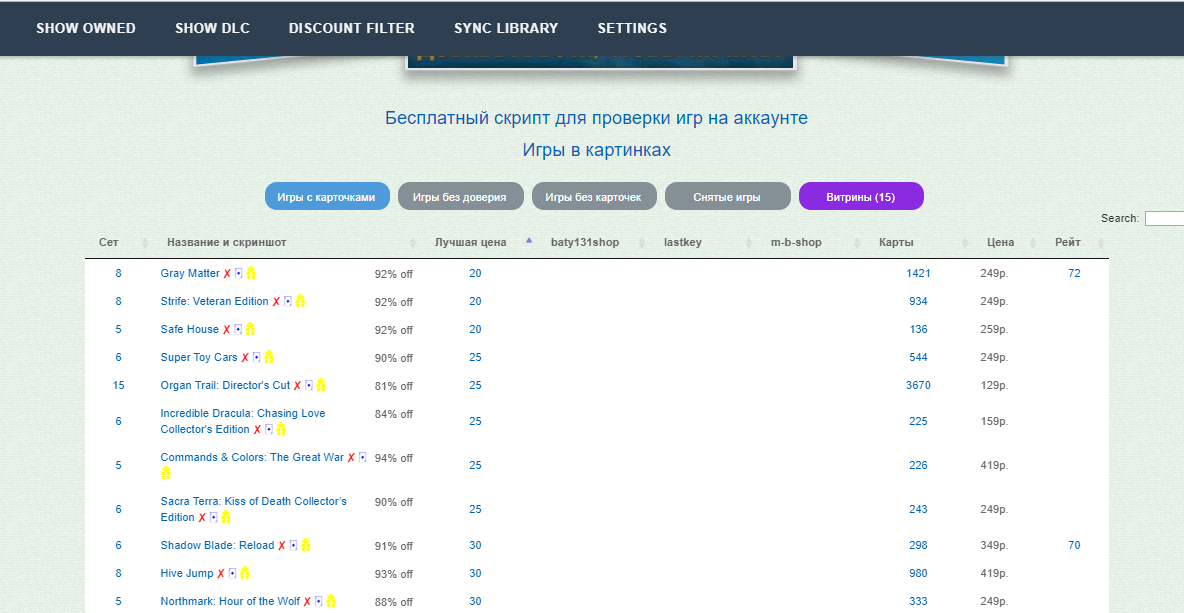Click the red X icon next to Gray Matter
Screen dimensions: 1184x613
coord(227,273)
